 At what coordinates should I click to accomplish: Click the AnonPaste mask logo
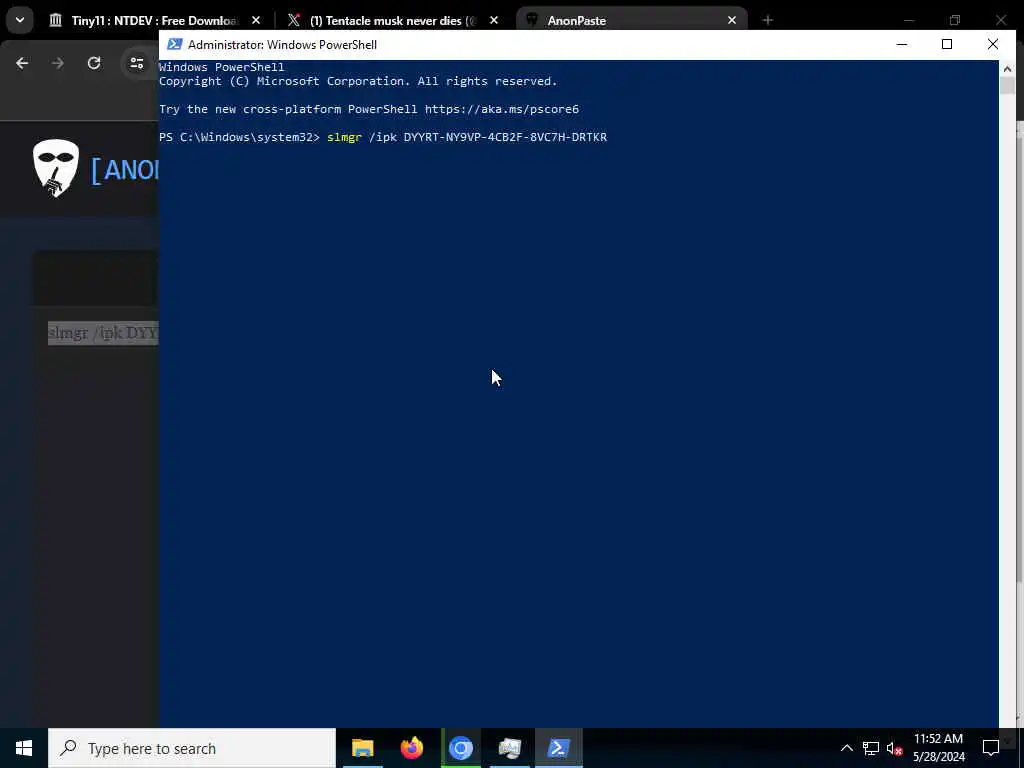(x=56, y=168)
